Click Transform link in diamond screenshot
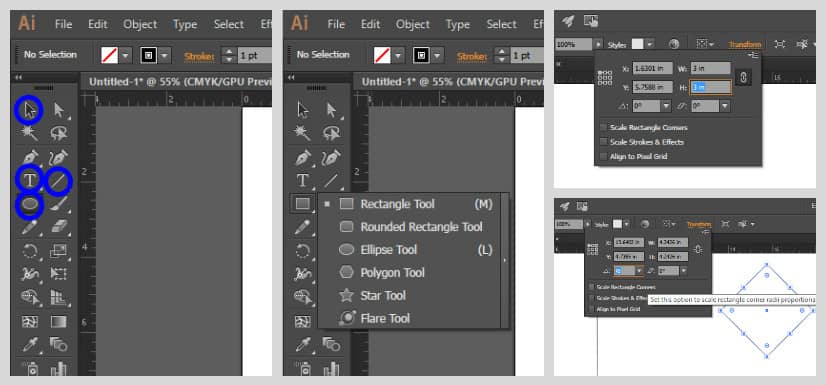This screenshot has height=385, width=826. (699, 224)
